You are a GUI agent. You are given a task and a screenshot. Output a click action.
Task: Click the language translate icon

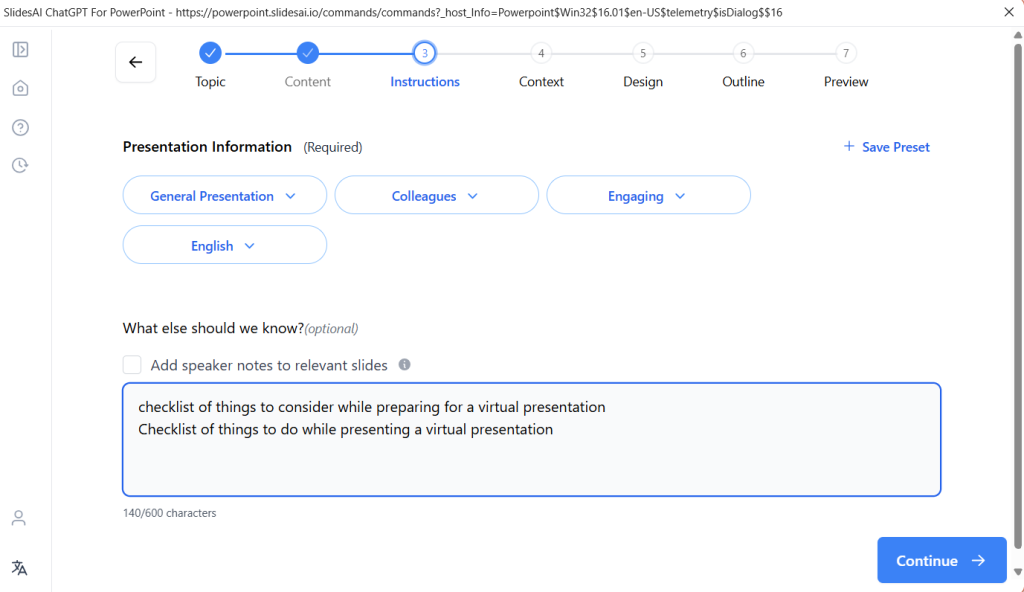pyautogui.click(x=19, y=568)
